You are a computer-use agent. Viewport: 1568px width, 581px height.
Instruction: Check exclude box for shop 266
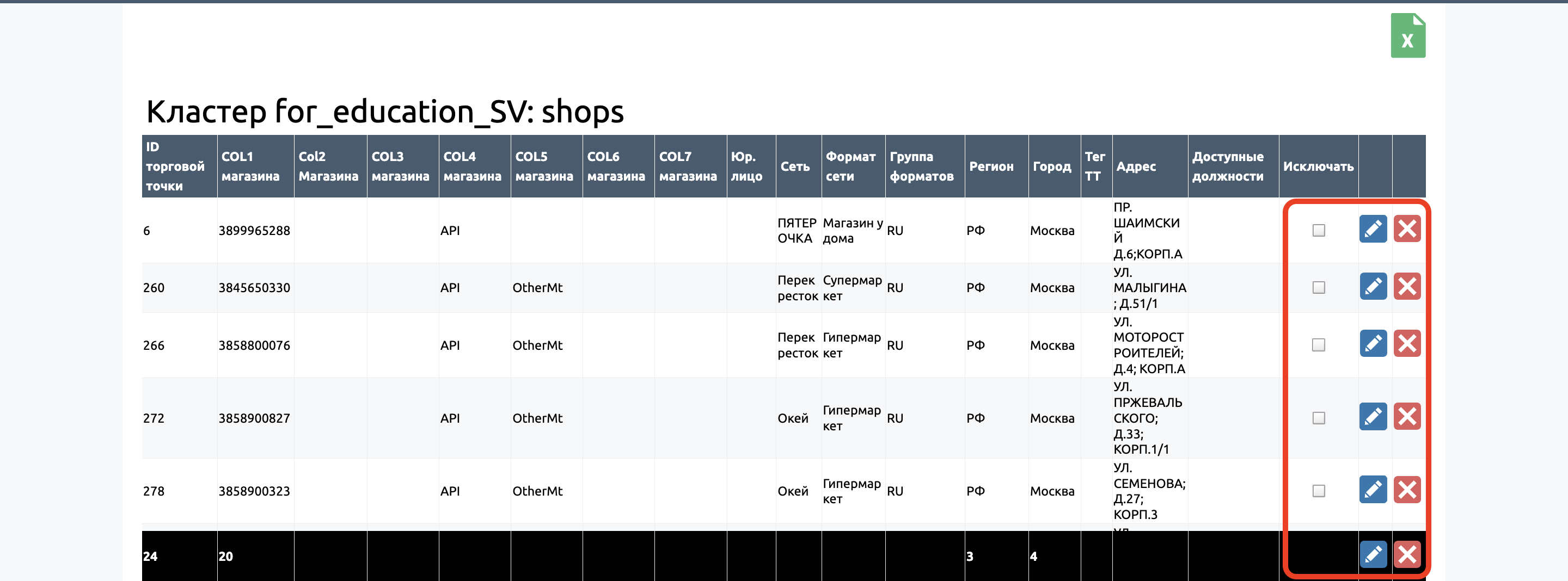[1319, 345]
